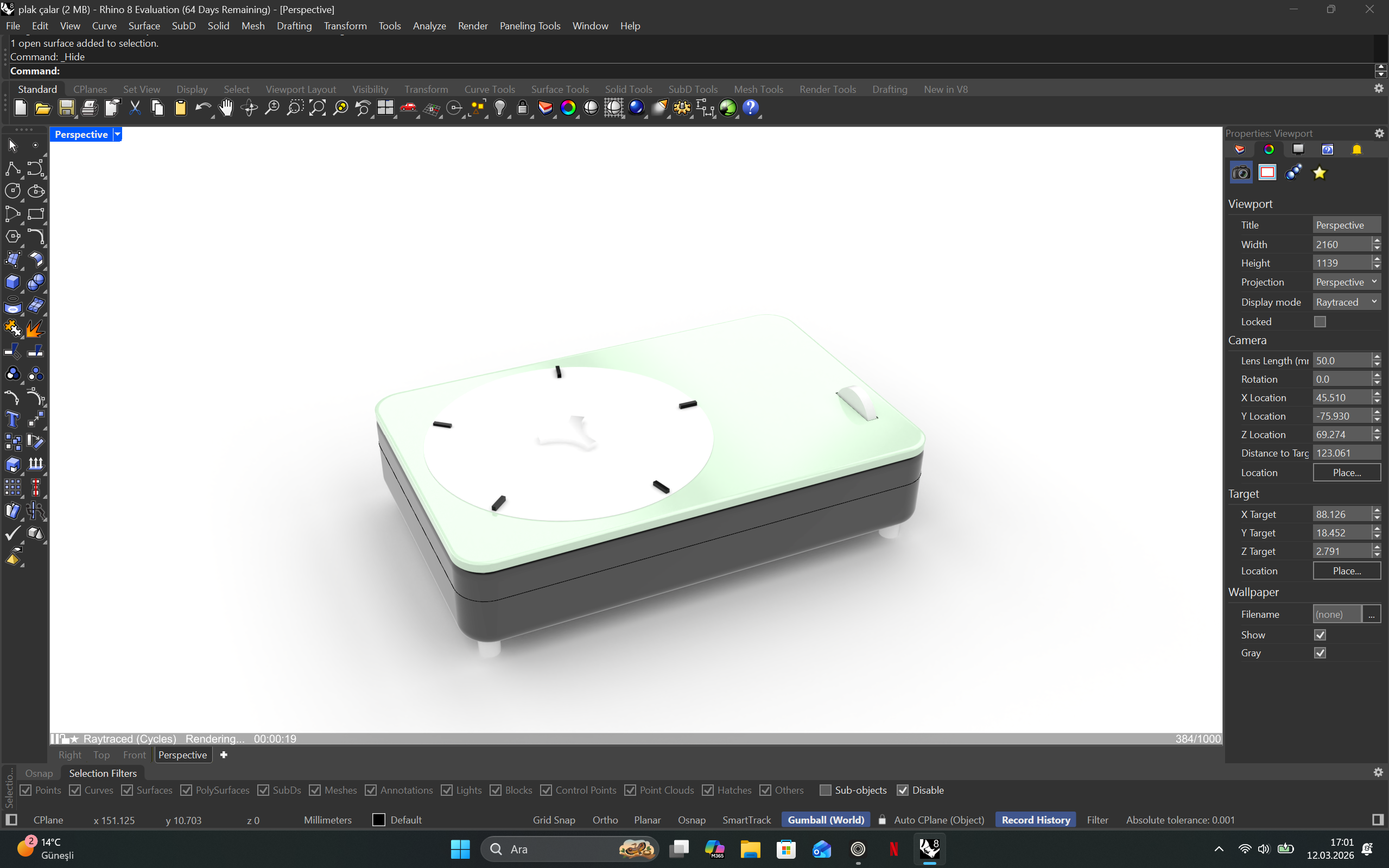The width and height of the screenshot is (1389, 868).
Task: Open the Perspective viewport title dropdown arrow
Action: (117, 134)
